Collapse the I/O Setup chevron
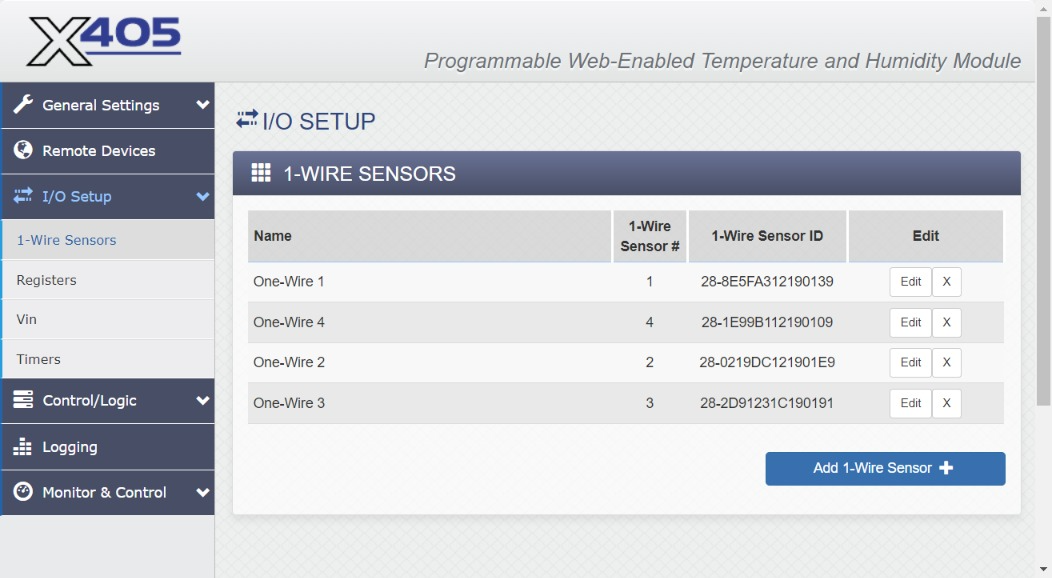The image size is (1052, 578). (x=203, y=197)
